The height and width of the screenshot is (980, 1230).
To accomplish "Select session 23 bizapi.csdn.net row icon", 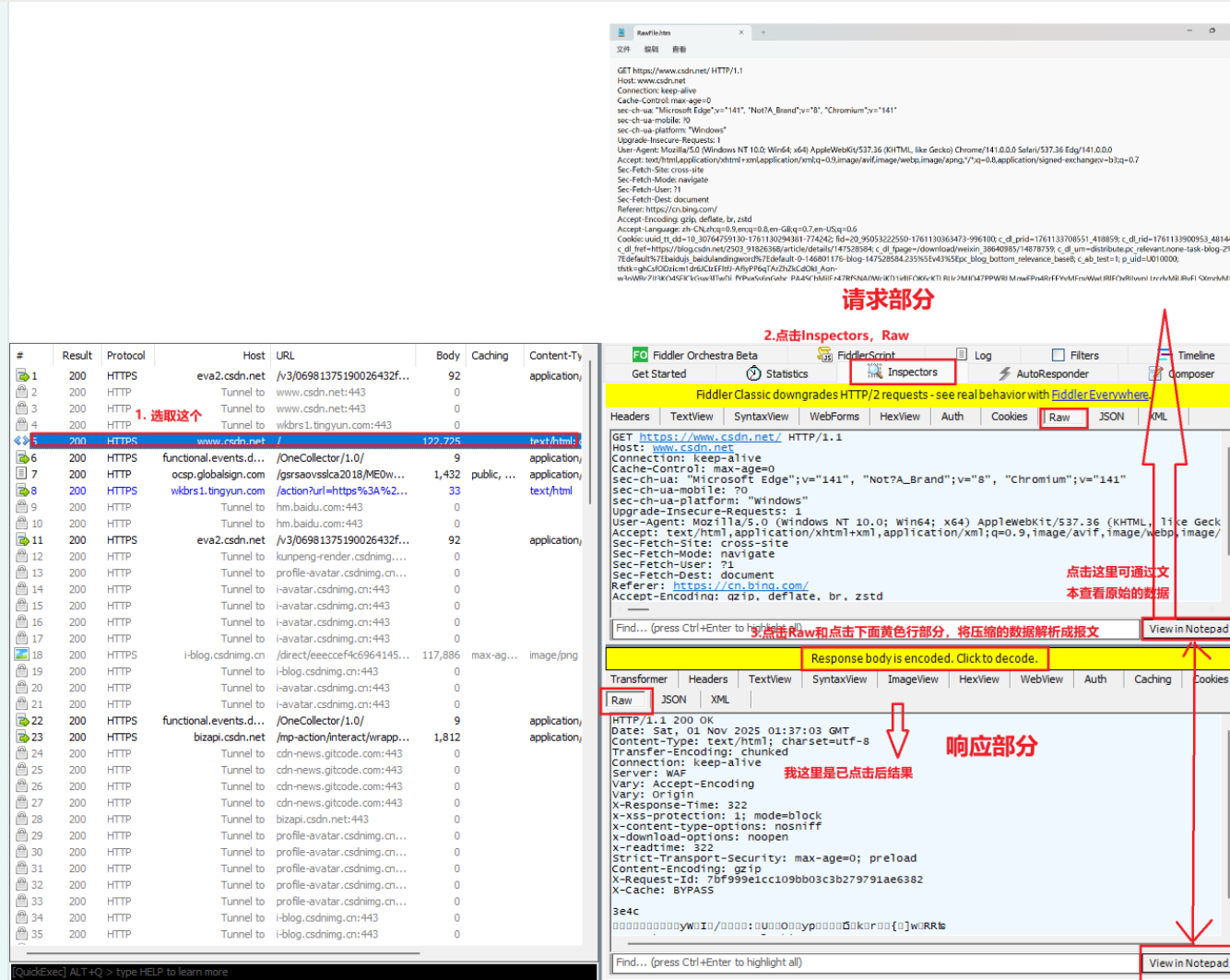I will coord(22,737).
